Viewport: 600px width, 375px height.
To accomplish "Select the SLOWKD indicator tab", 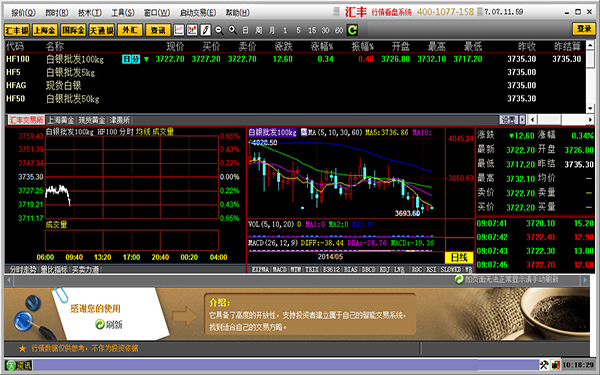I will pos(450,269).
